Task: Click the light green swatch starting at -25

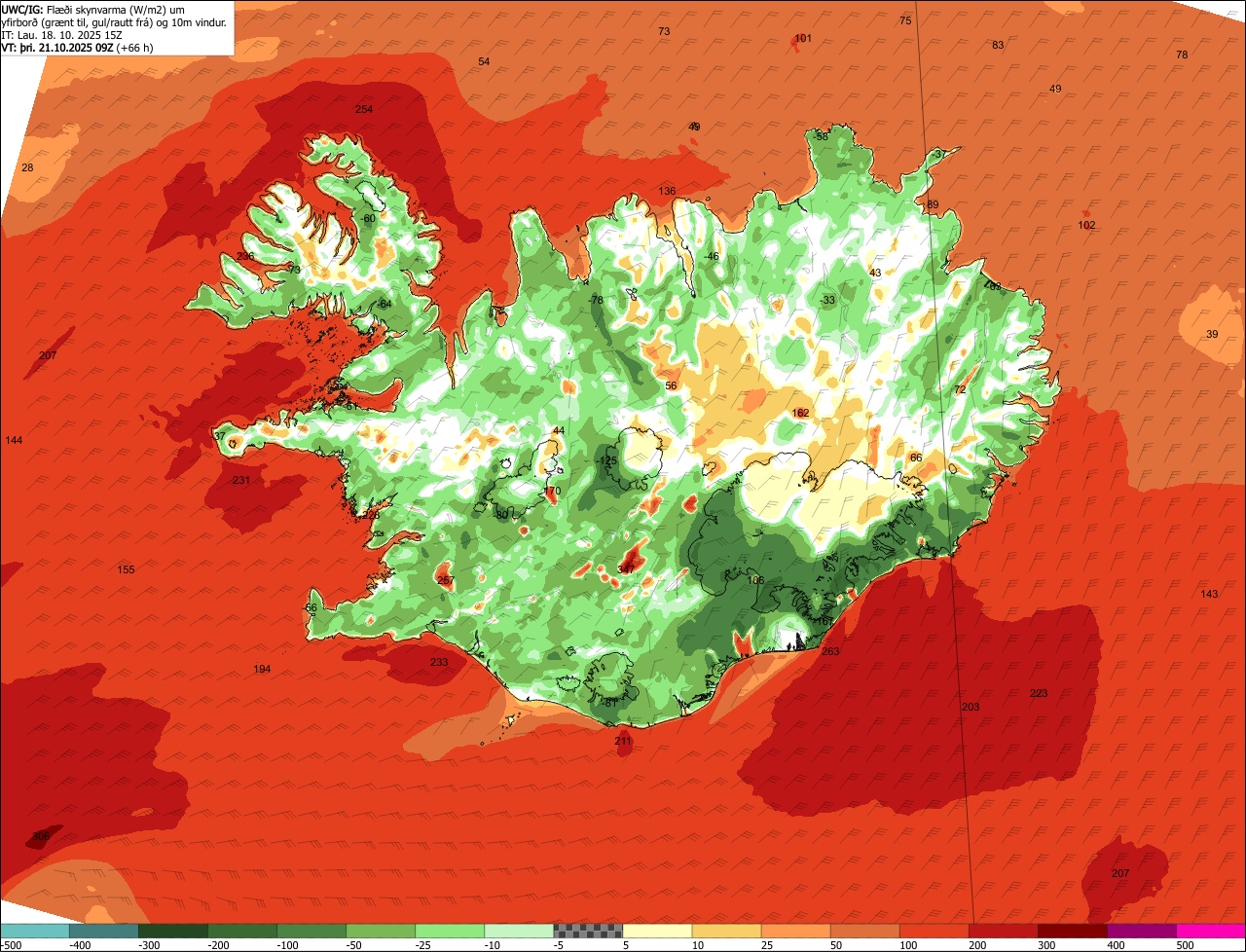Action: (450, 931)
